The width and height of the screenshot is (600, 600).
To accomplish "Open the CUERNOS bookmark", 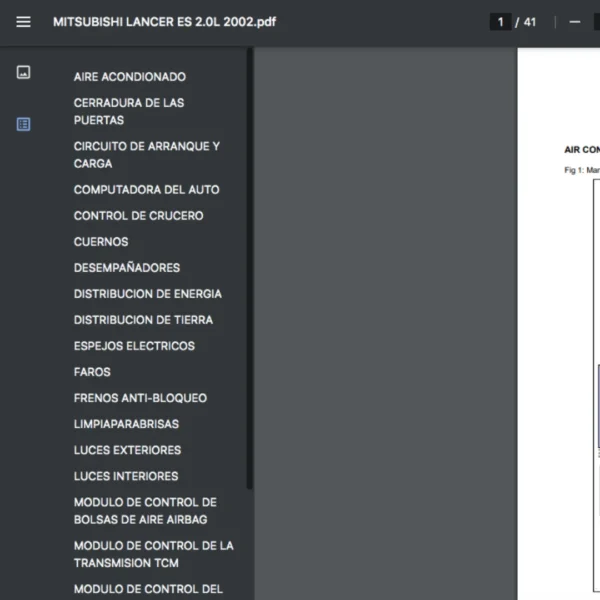I will coord(101,242).
